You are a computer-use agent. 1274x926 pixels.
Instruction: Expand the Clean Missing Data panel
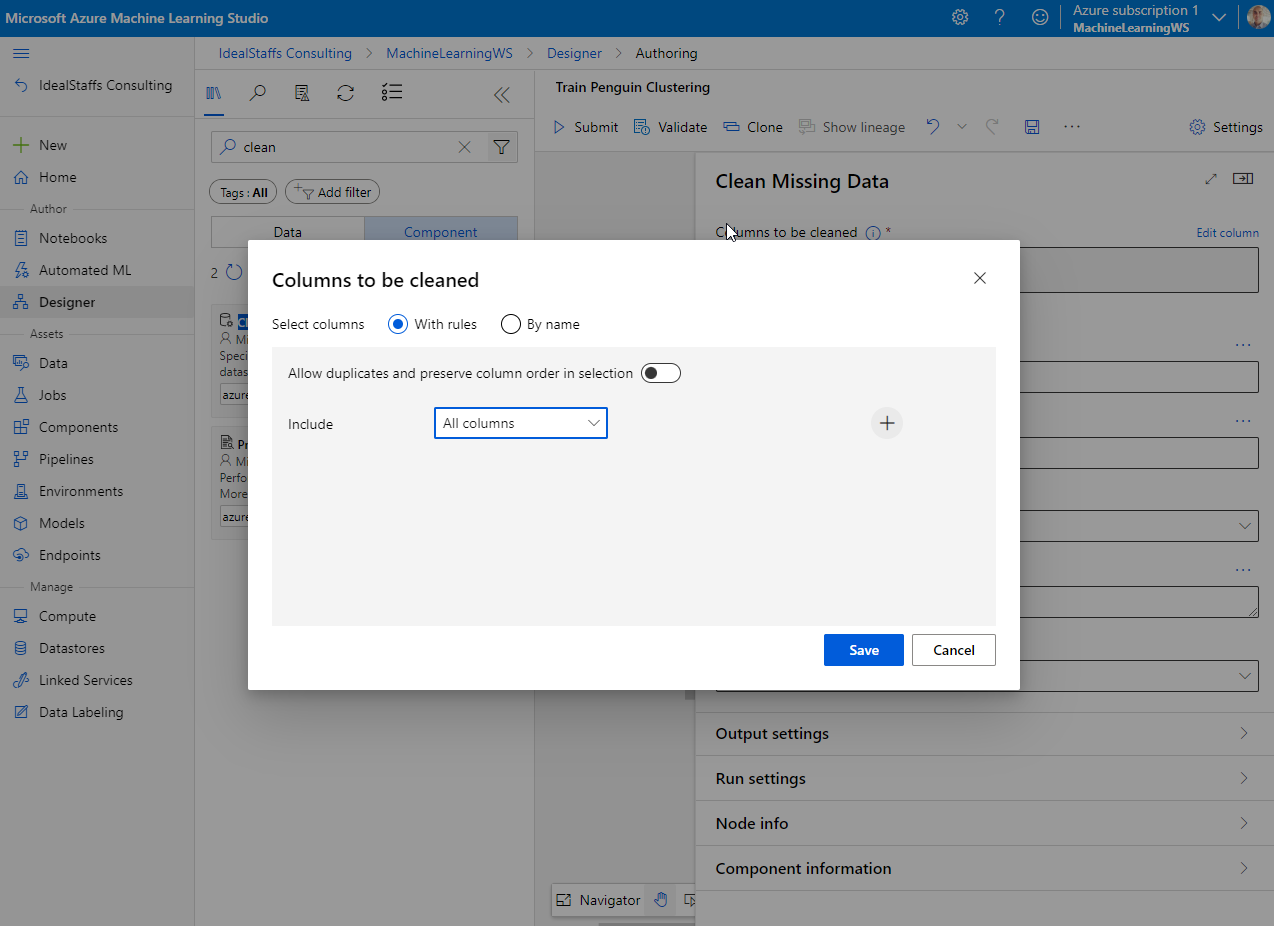1211,179
